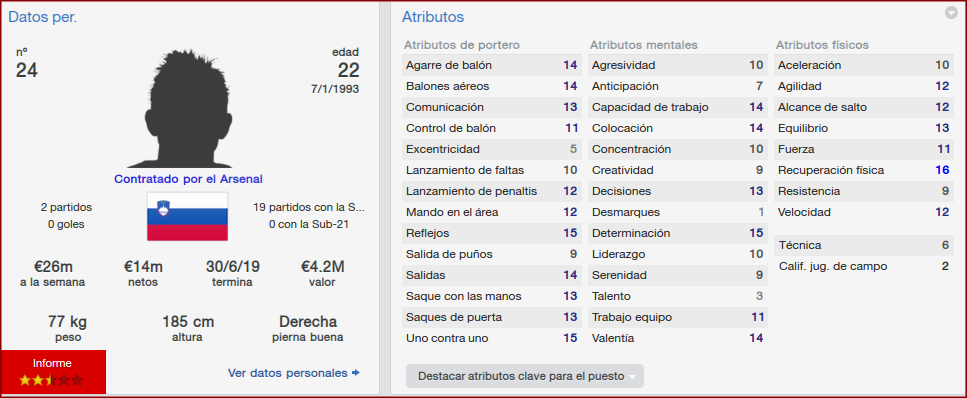Click the arrow next to Ver datos personales
Viewport: 967px width, 398px height.
pos(356,373)
